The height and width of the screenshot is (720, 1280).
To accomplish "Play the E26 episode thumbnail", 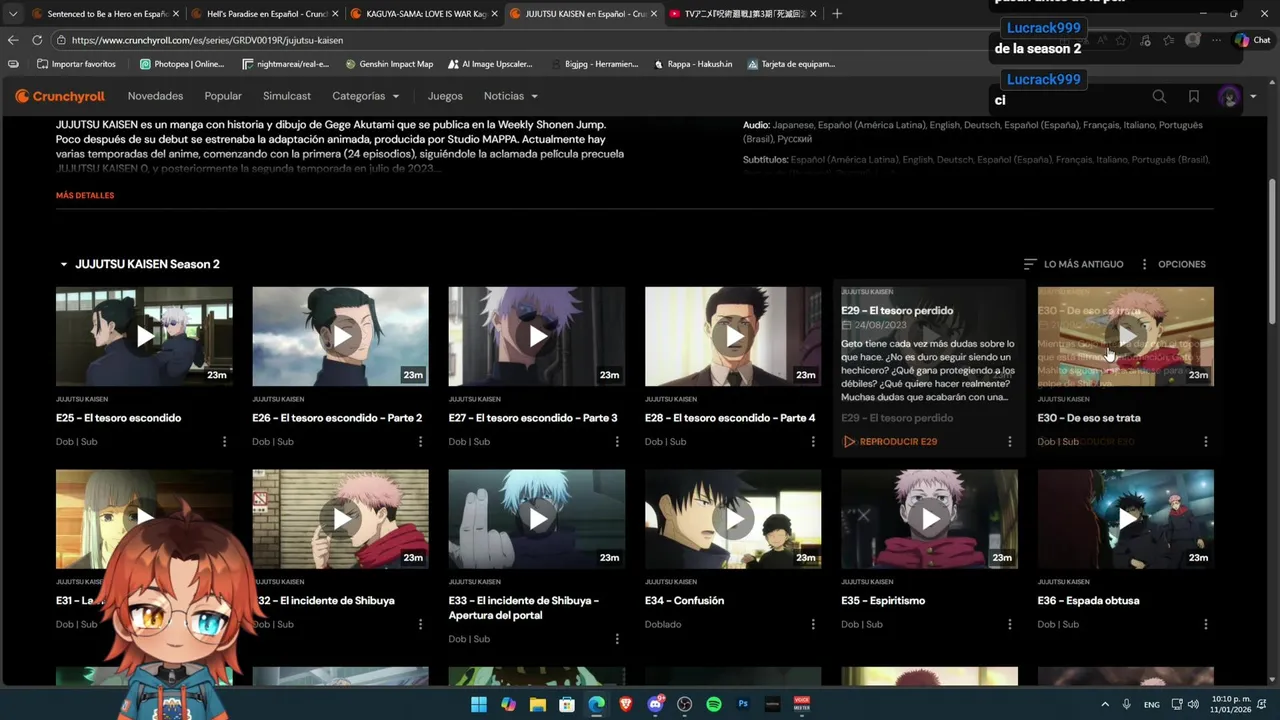I will pos(341,336).
